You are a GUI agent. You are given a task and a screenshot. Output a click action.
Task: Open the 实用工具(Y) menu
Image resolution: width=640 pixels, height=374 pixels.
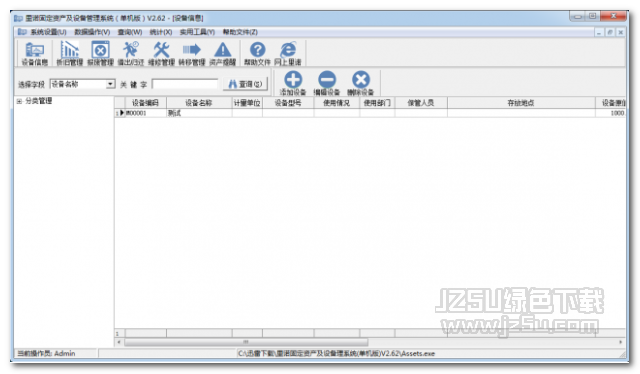point(197,32)
